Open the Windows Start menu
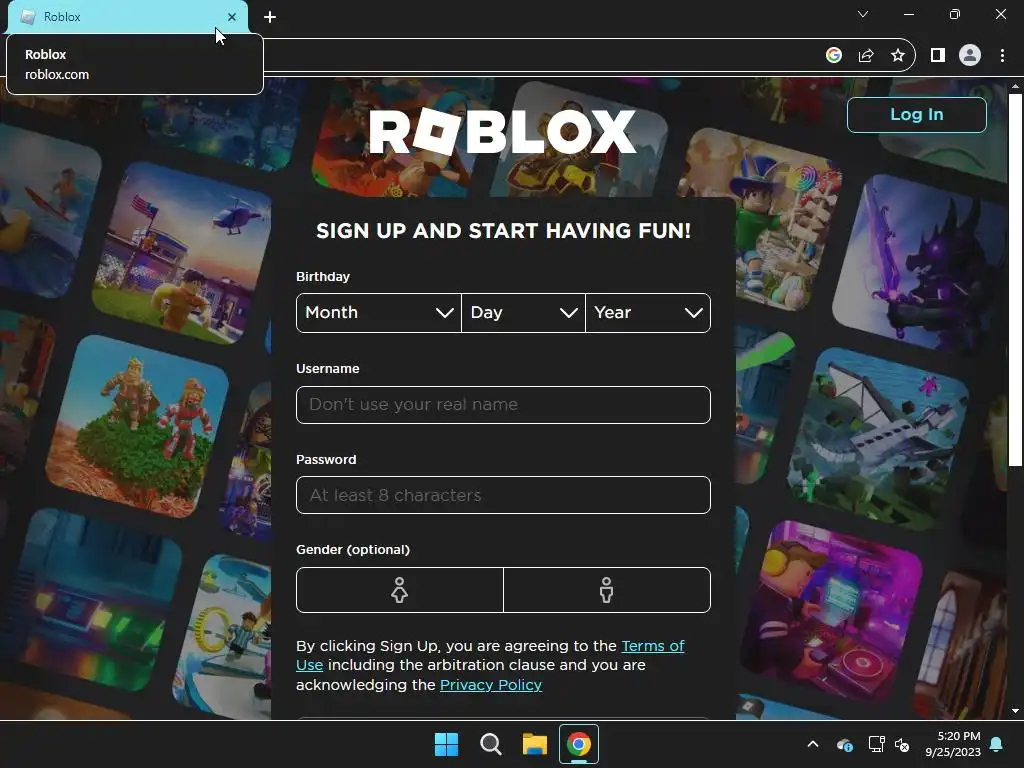Viewport: 1024px width, 768px height. tap(447, 744)
